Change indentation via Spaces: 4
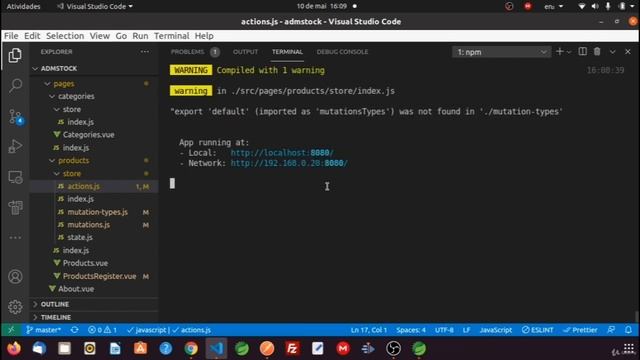The image size is (640, 360). 411,330
